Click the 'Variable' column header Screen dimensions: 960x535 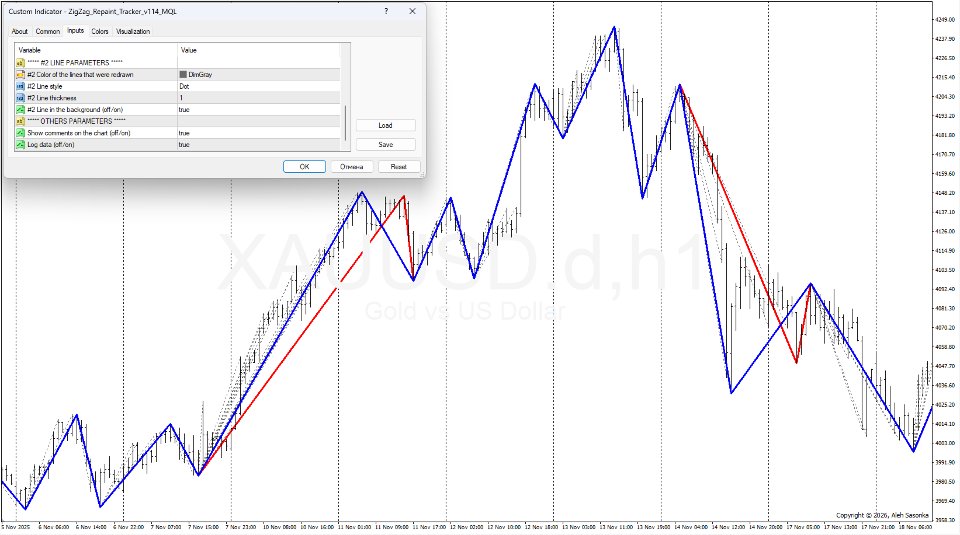29,50
